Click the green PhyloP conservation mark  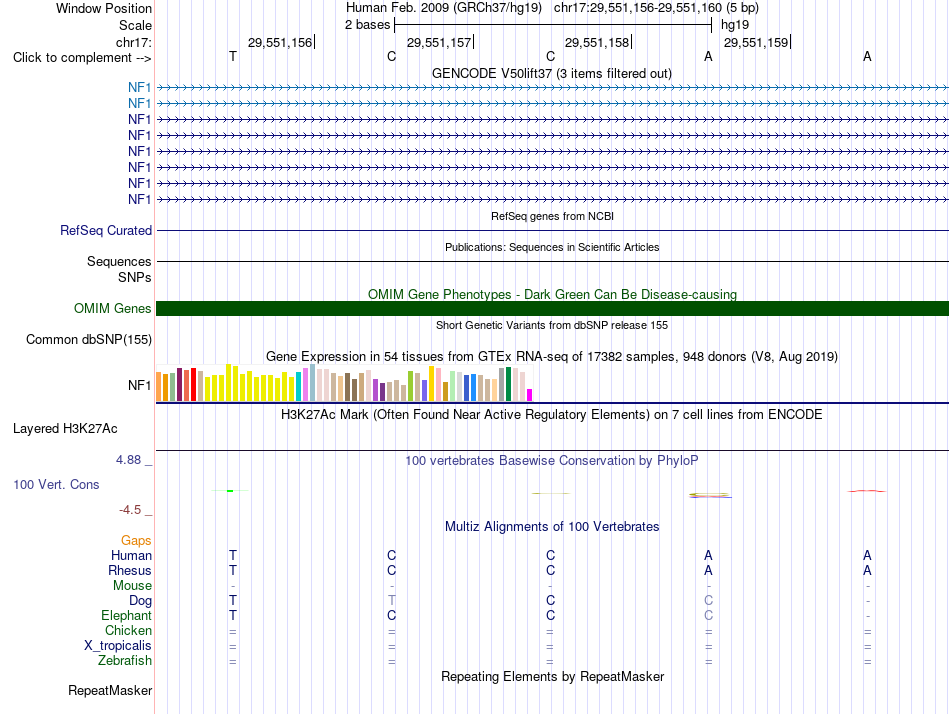(230, 490)
